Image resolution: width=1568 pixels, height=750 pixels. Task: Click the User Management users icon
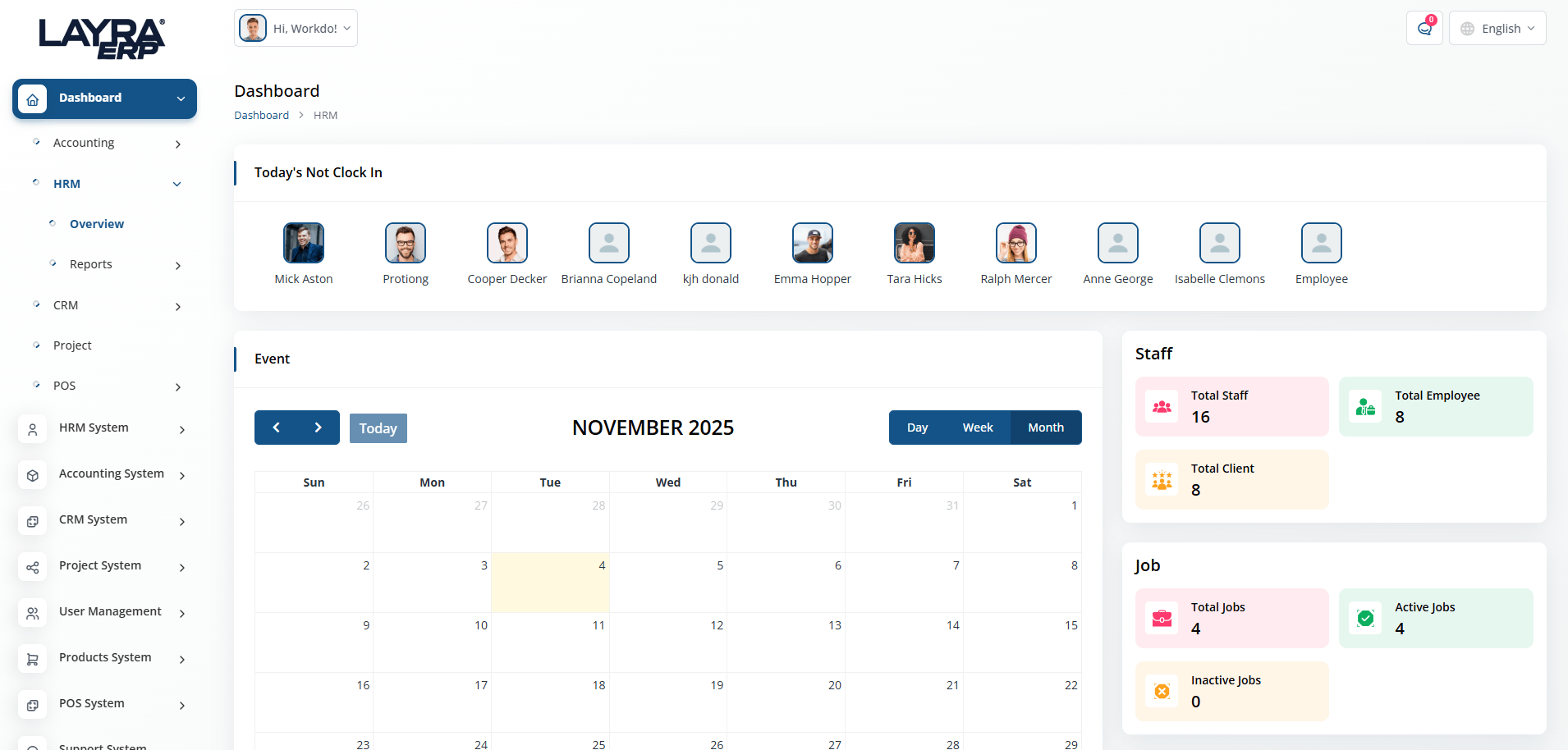32,613
